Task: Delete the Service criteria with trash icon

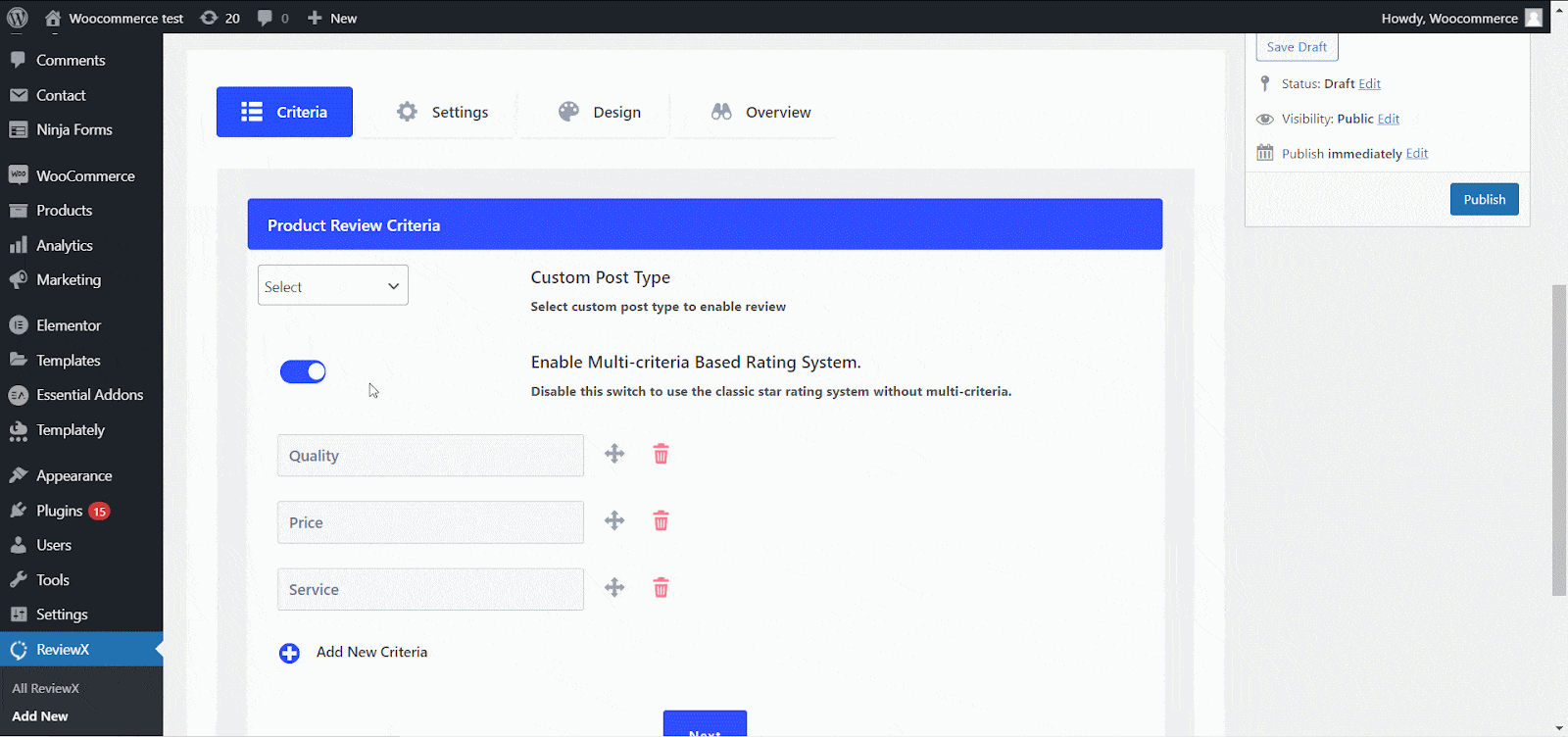Action: click(661, 587)
